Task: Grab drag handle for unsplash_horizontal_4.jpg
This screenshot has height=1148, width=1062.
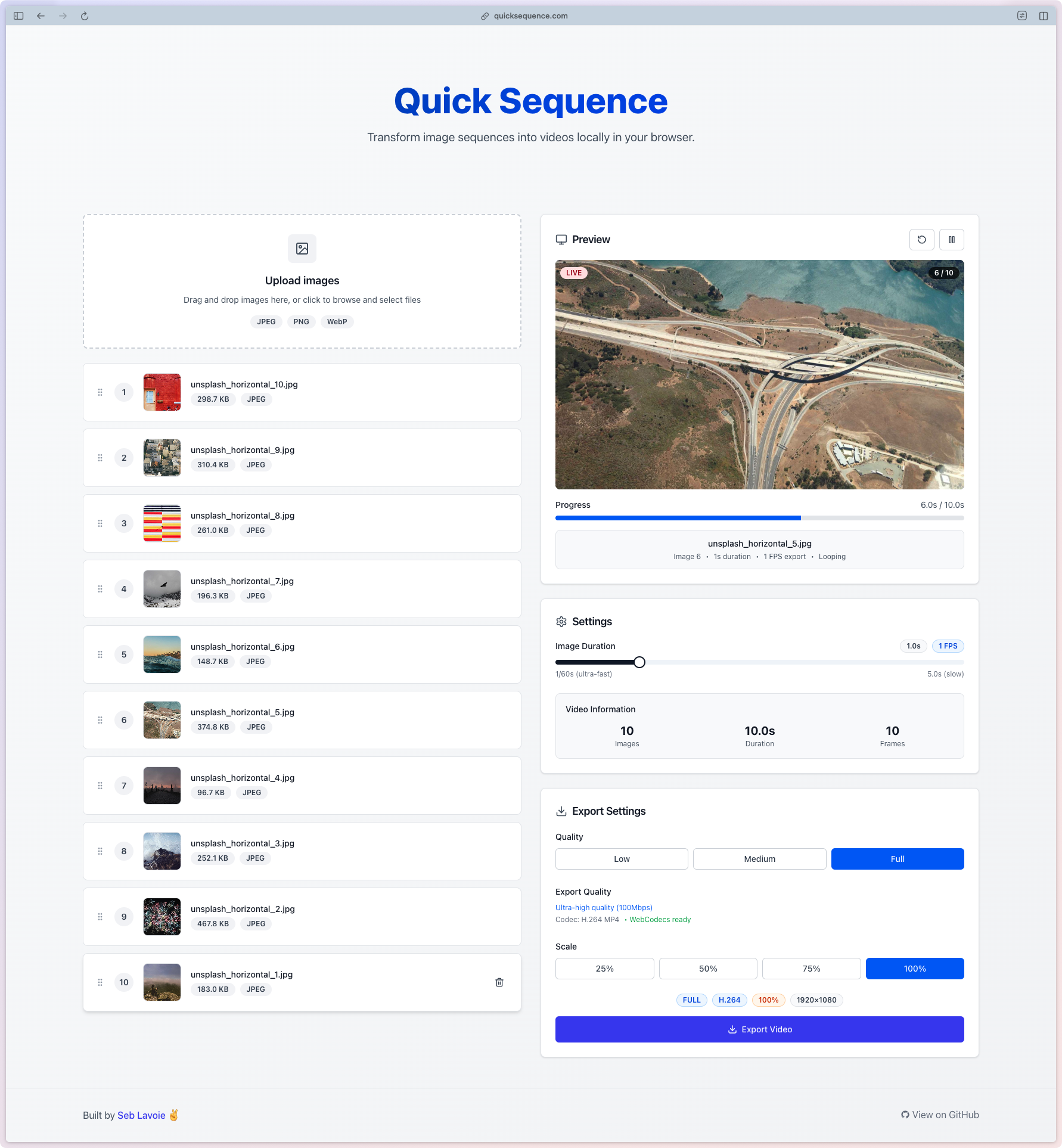Action: (100, 786)
